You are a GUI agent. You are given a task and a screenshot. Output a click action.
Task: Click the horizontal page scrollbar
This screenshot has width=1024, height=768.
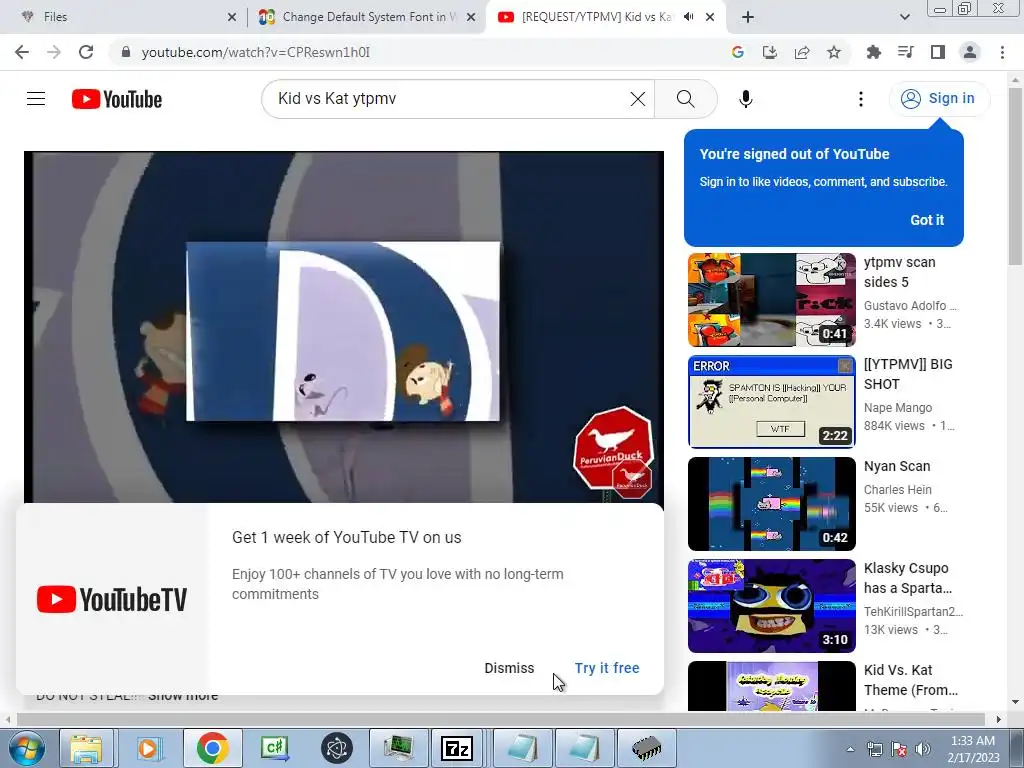point(500,719)
